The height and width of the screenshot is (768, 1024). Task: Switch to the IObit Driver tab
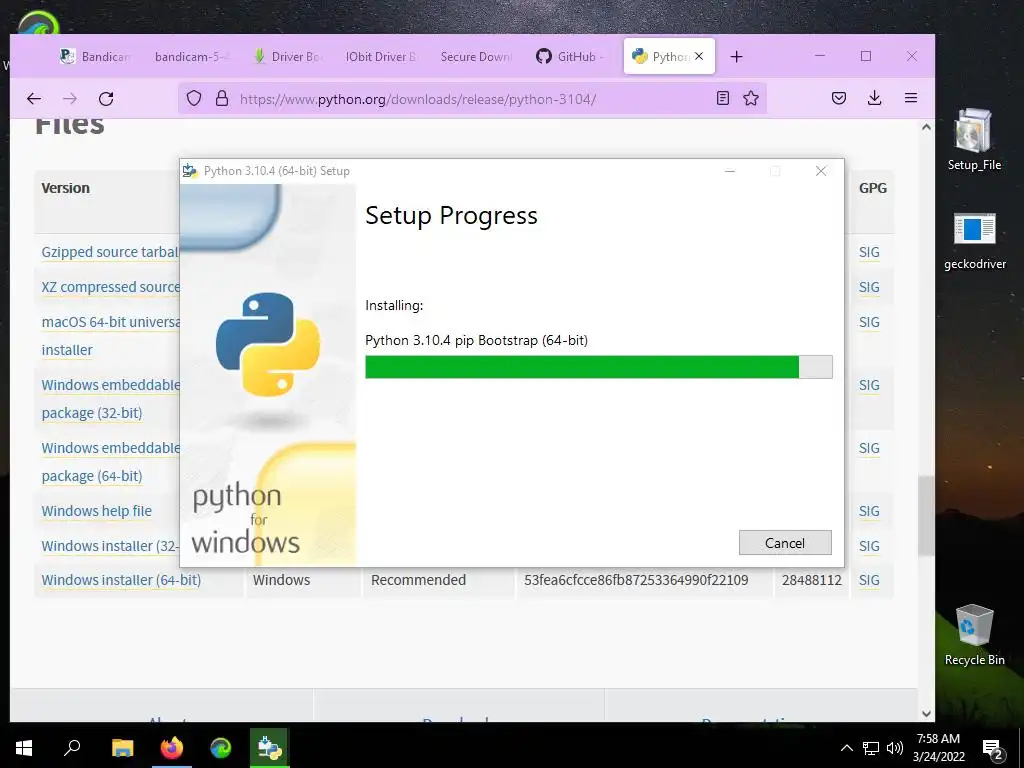point(381,57)
